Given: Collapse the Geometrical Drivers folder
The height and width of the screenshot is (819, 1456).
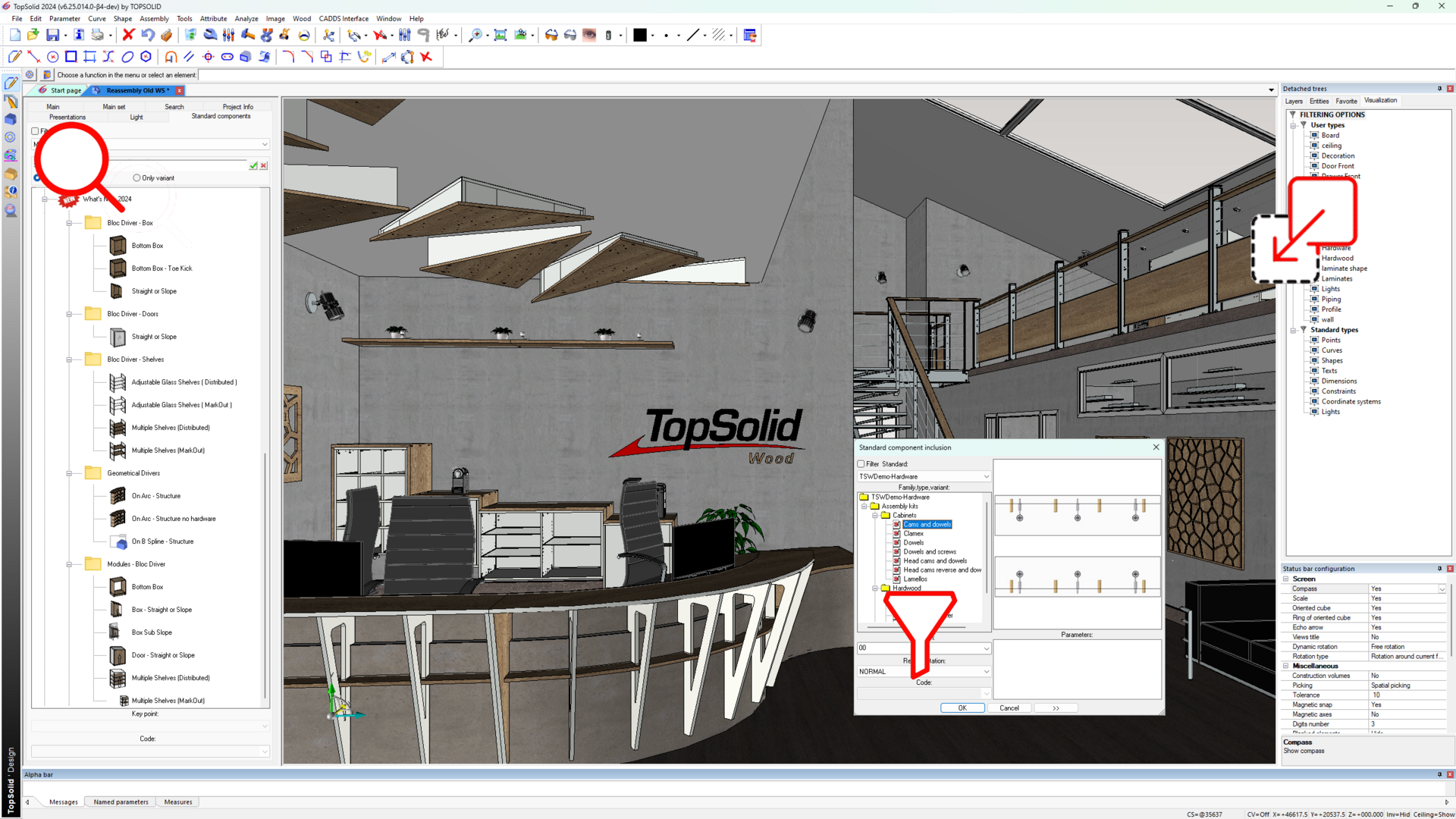Looking at the screenshot, I should [69, 473].
